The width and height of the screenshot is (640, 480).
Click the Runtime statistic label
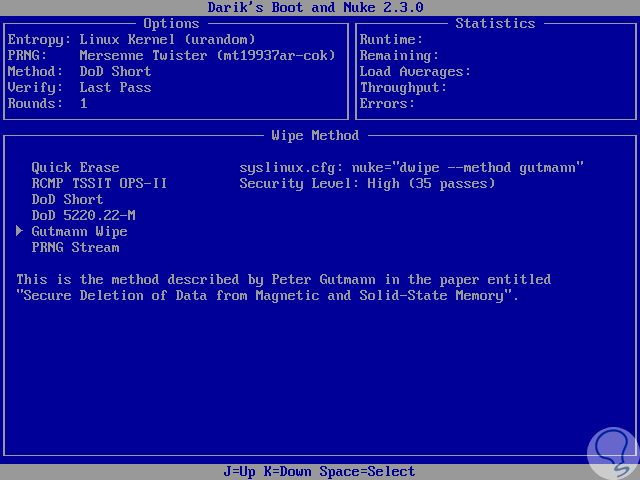pyautogui.click(x=391, y=40)
